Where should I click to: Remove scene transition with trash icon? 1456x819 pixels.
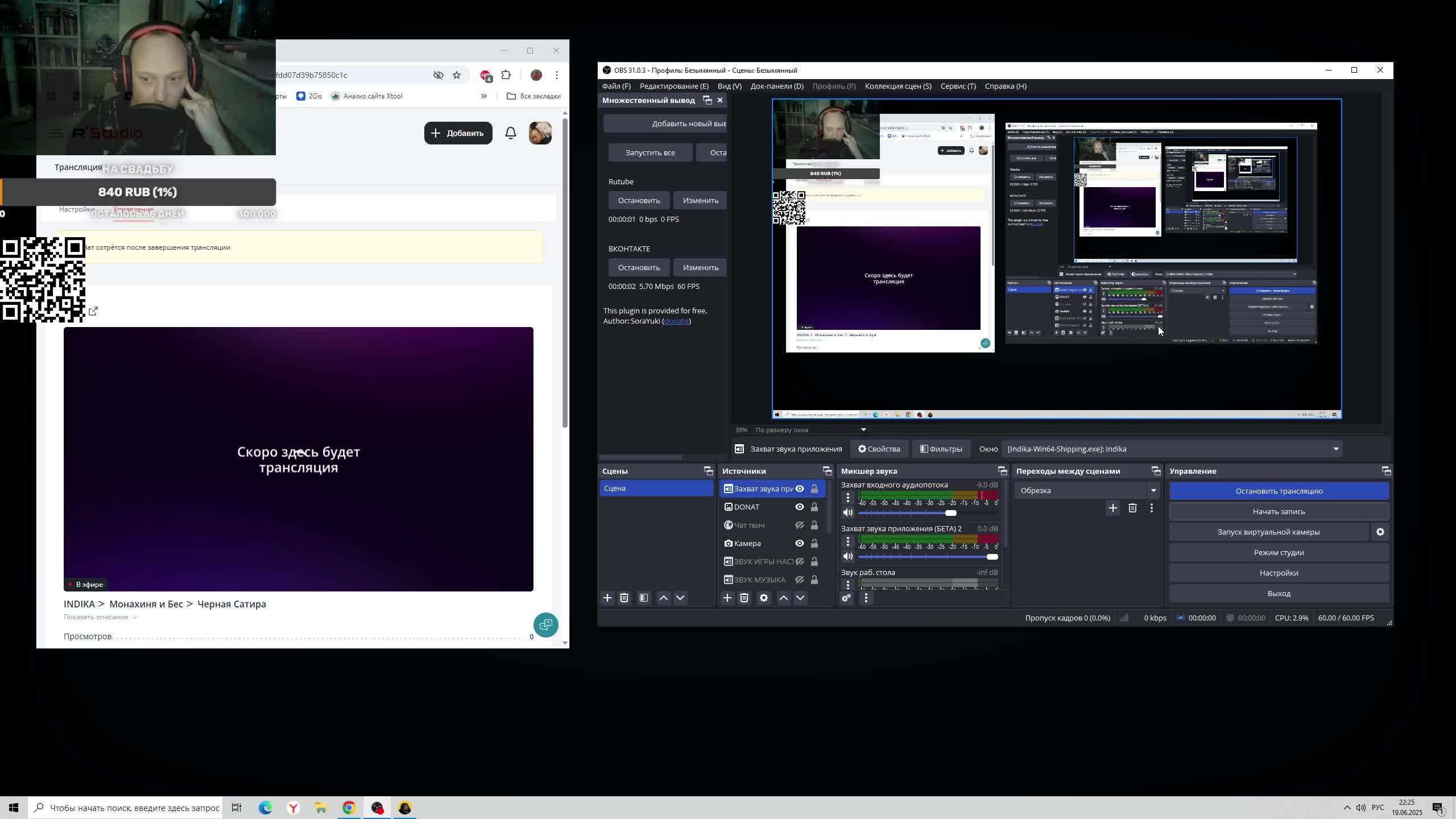[x=1132, y=508]
